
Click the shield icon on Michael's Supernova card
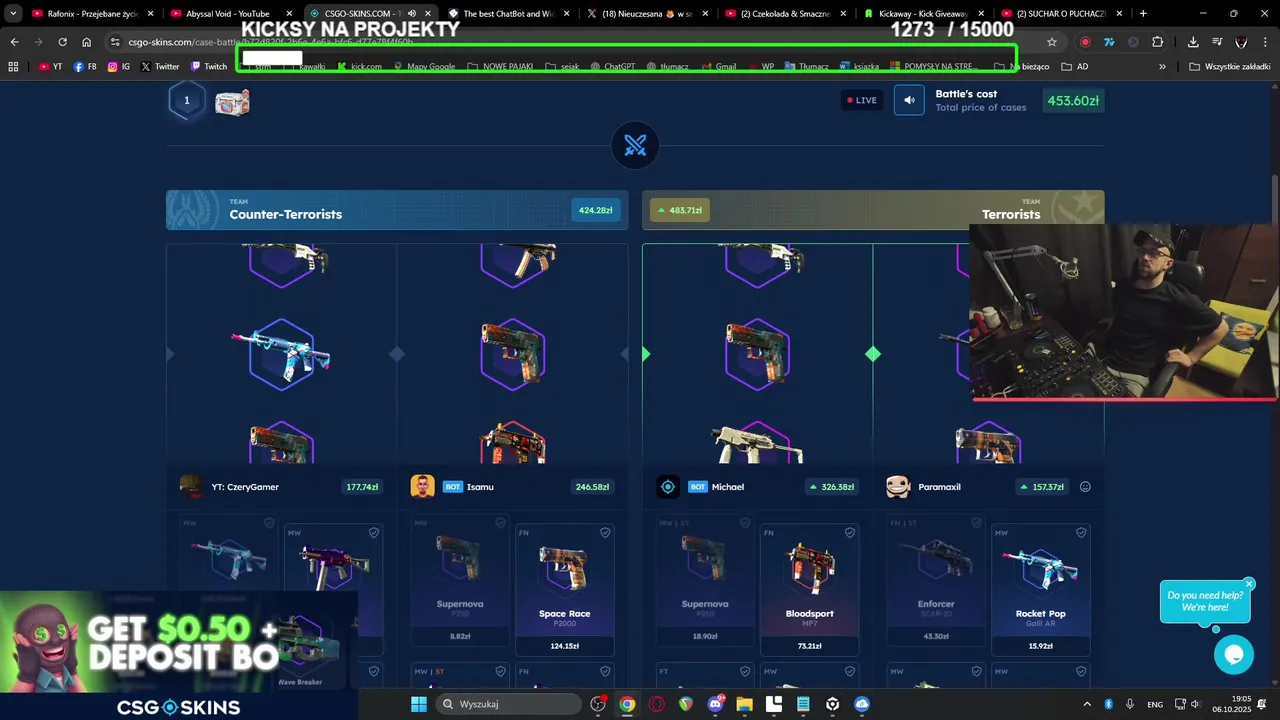(x=745, y=523)
